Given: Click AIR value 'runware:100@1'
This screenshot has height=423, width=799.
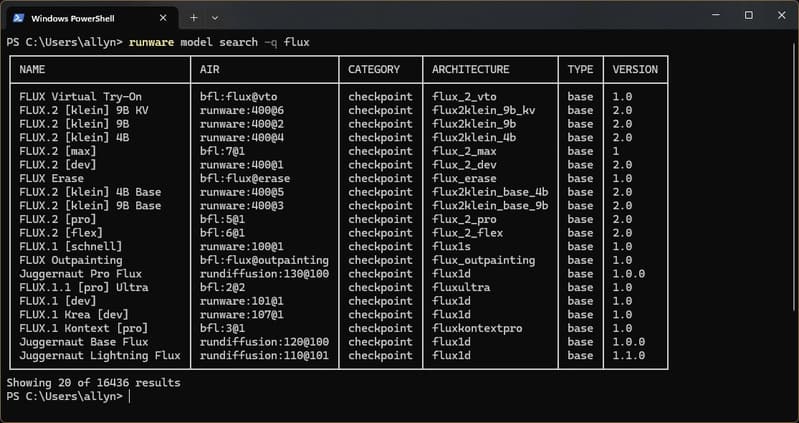Looking at the screenshot, I should pyautogui.click(x=242, y=247).
